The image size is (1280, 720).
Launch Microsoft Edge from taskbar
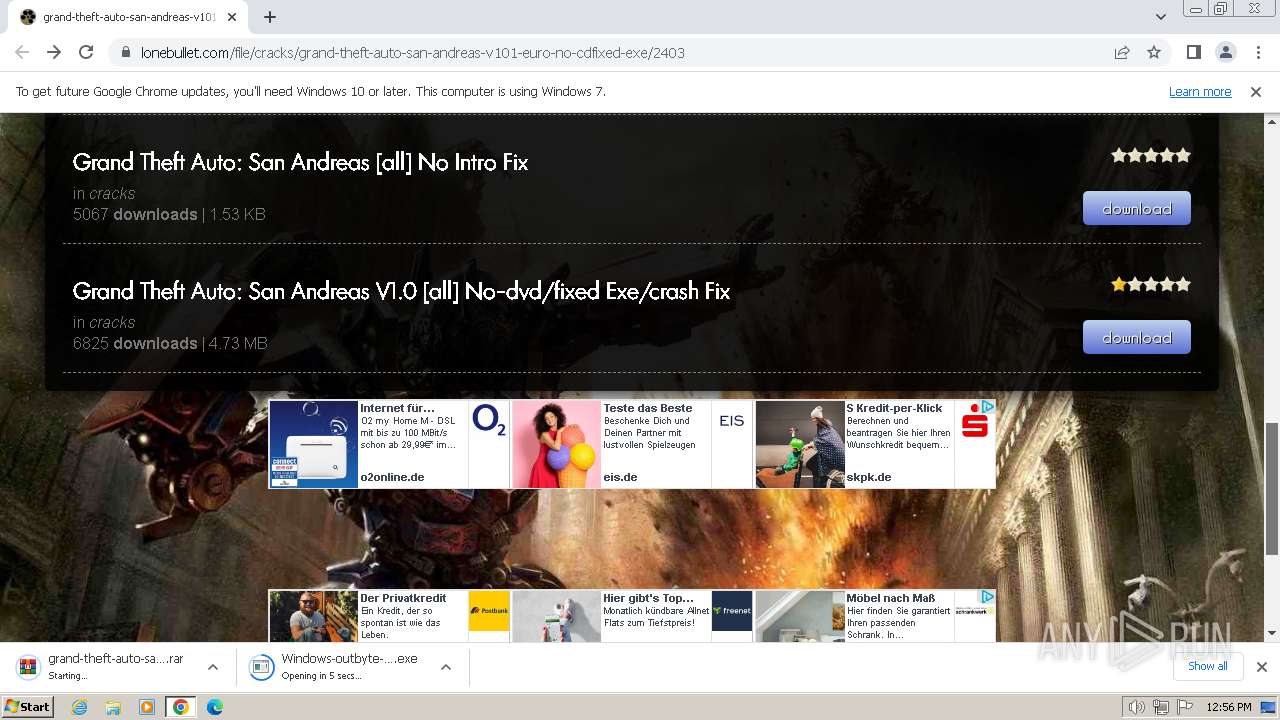coord(215,707)
